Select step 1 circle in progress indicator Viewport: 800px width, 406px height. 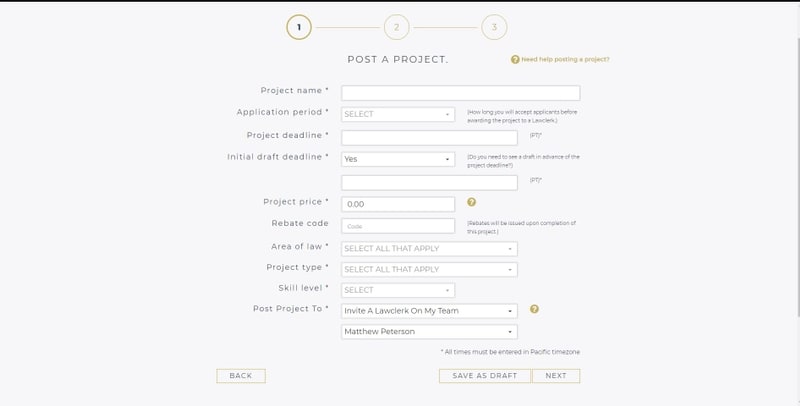coord(299,28)
